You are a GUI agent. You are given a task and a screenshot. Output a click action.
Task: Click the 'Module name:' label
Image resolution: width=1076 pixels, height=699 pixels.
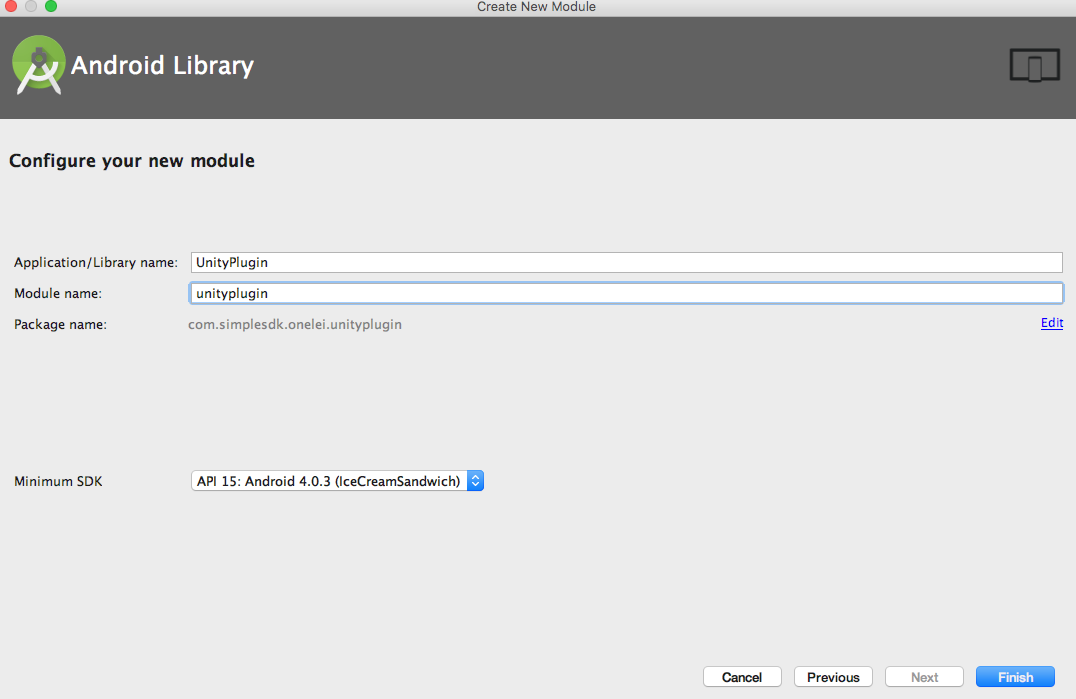(58, 294)
